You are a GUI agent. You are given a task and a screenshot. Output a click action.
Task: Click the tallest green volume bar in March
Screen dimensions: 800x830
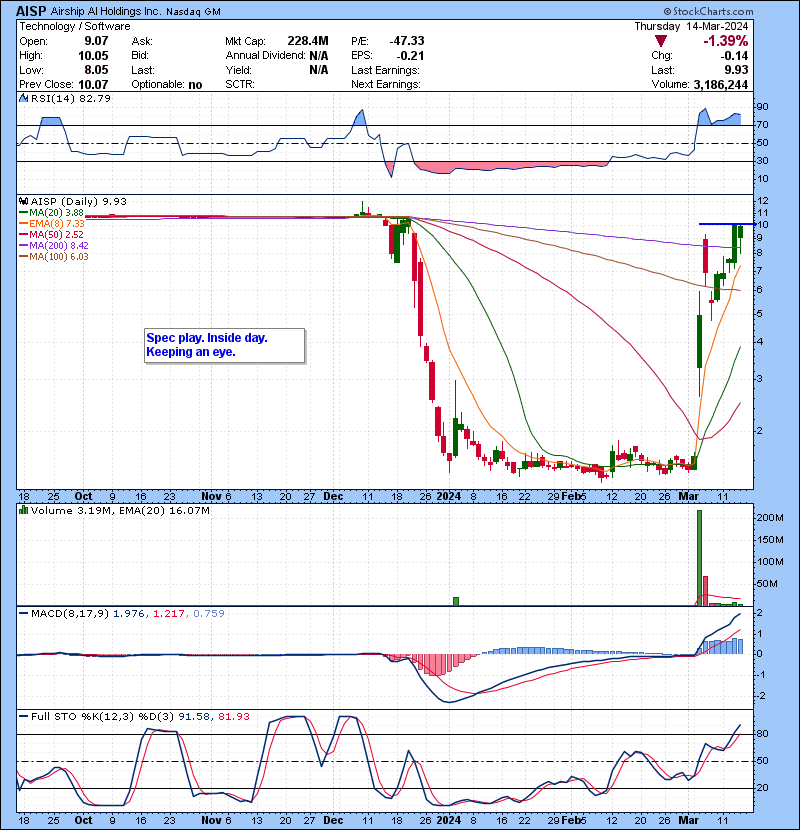coord(699,558)
